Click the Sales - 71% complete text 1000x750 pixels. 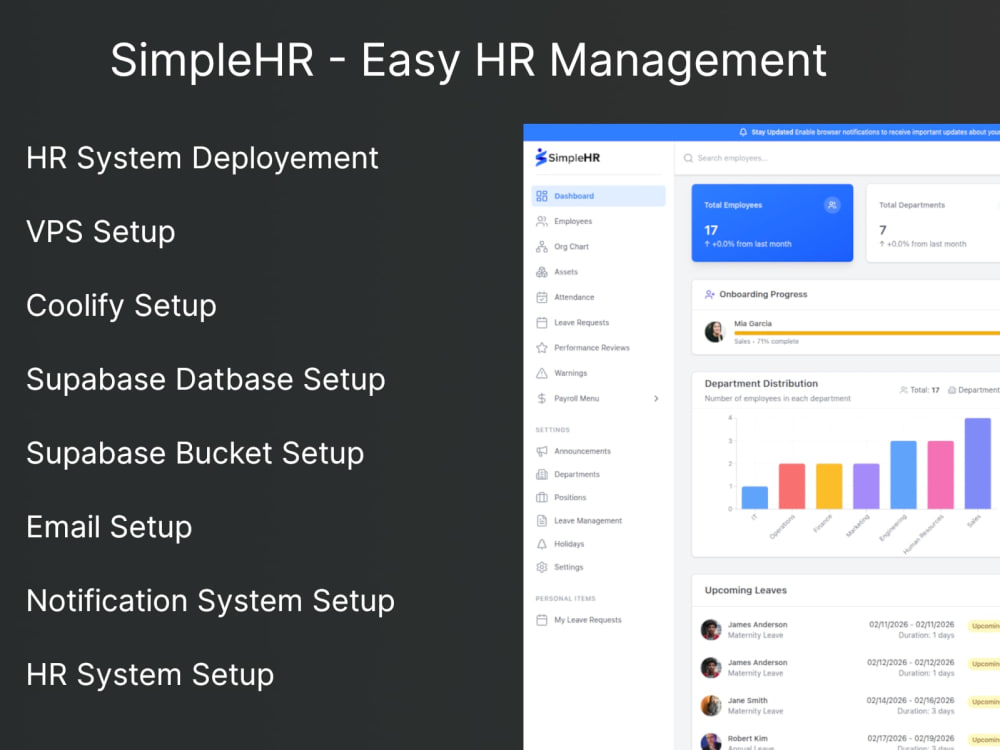pos(766,341)
